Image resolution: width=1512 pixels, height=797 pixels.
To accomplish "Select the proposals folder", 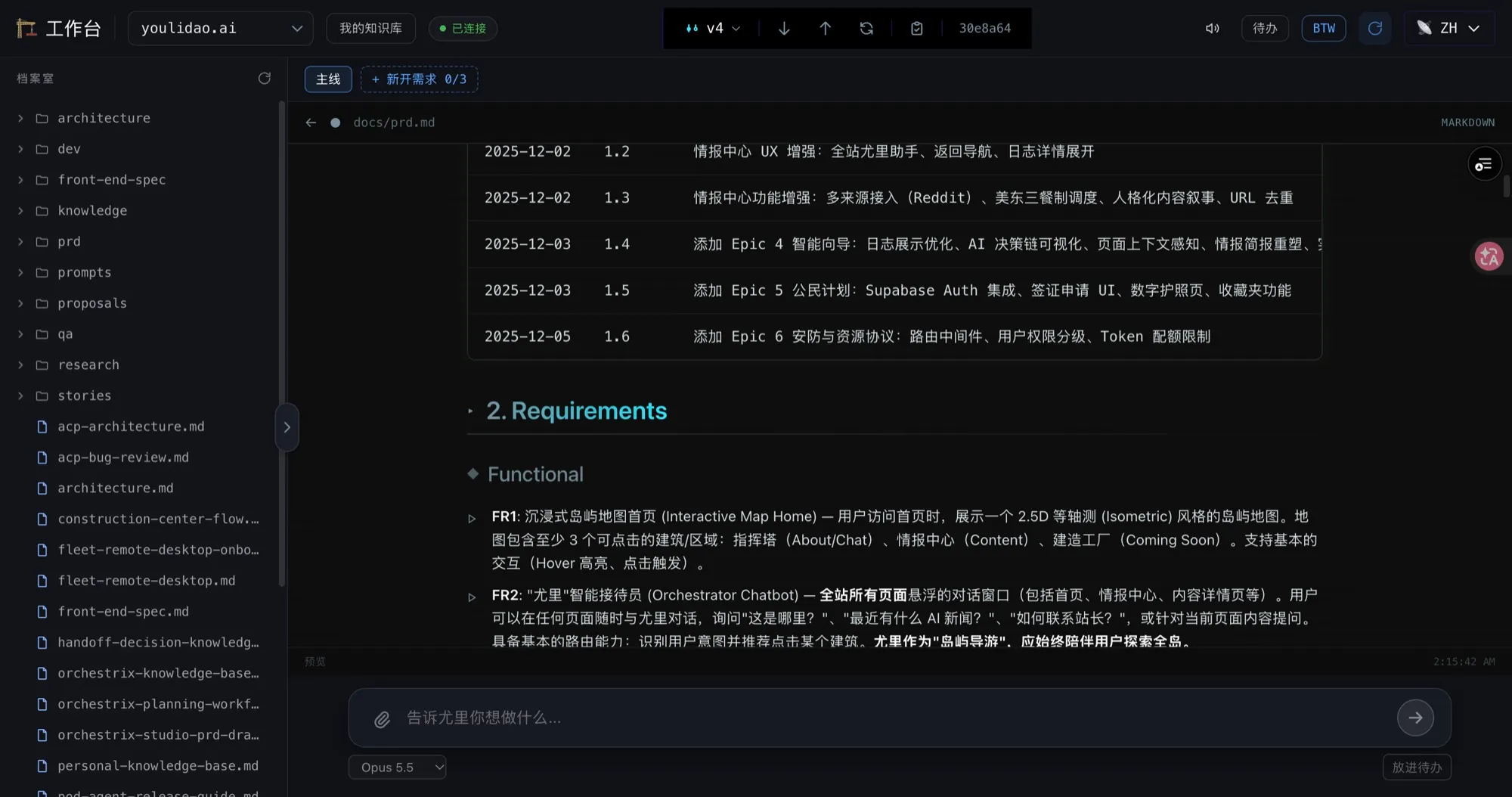I will [140, 303].
